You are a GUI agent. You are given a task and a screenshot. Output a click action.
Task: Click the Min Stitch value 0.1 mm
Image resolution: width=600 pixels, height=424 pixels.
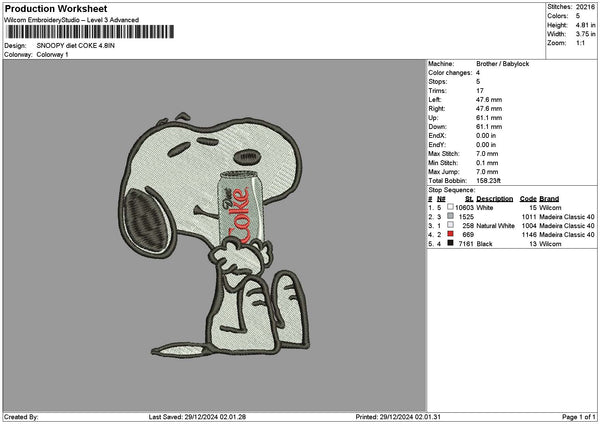(487, 163)
